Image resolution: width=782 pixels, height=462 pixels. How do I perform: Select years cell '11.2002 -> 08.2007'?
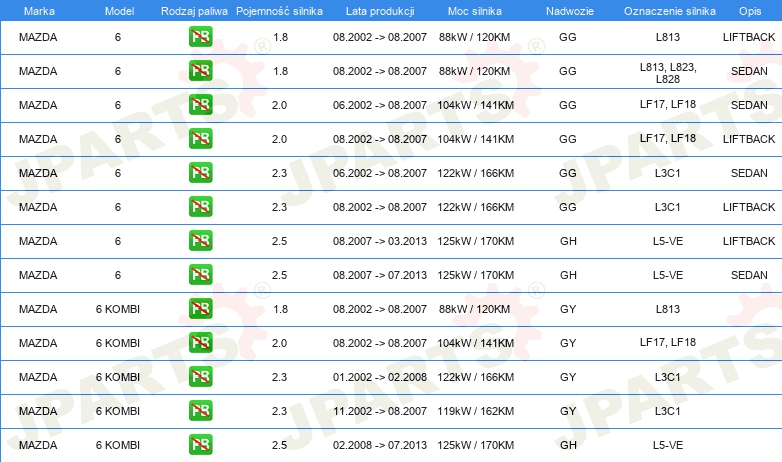(380, 411)
